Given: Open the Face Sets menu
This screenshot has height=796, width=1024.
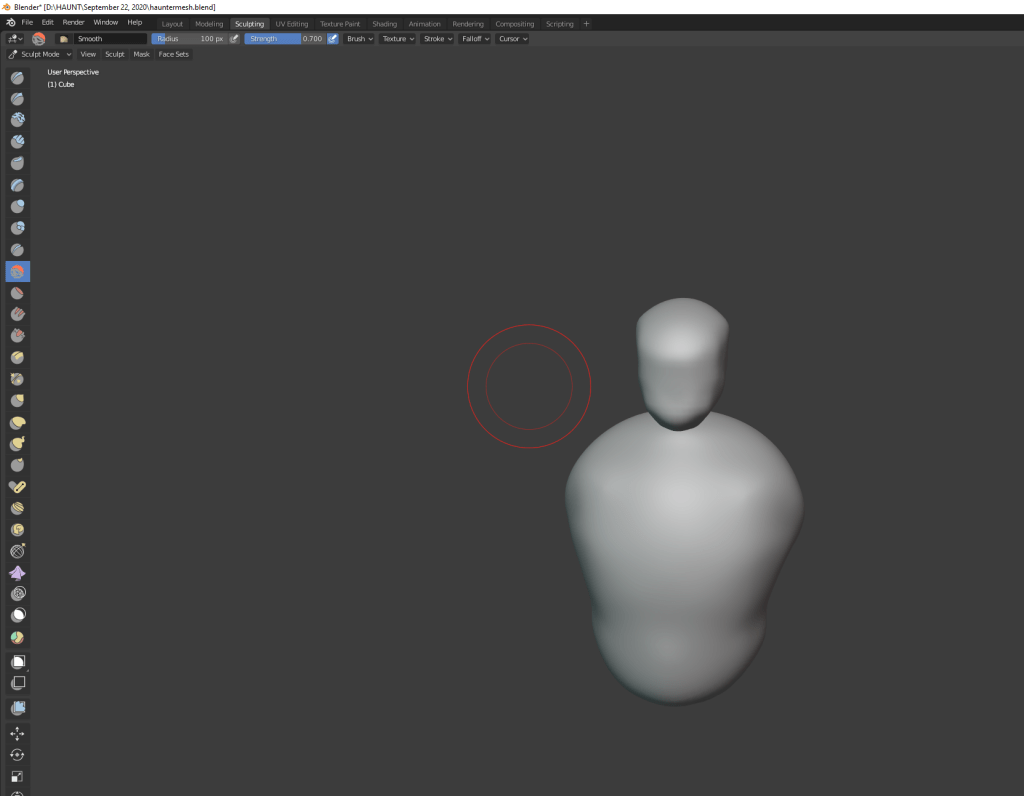Looking at the screenshot, I should click(173, 54).
